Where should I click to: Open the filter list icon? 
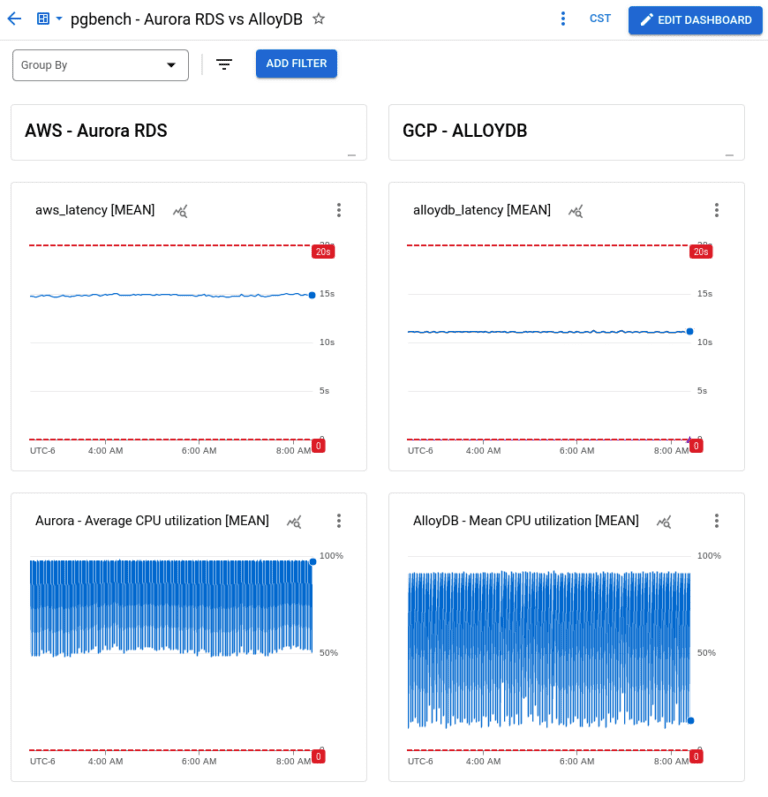224,64
